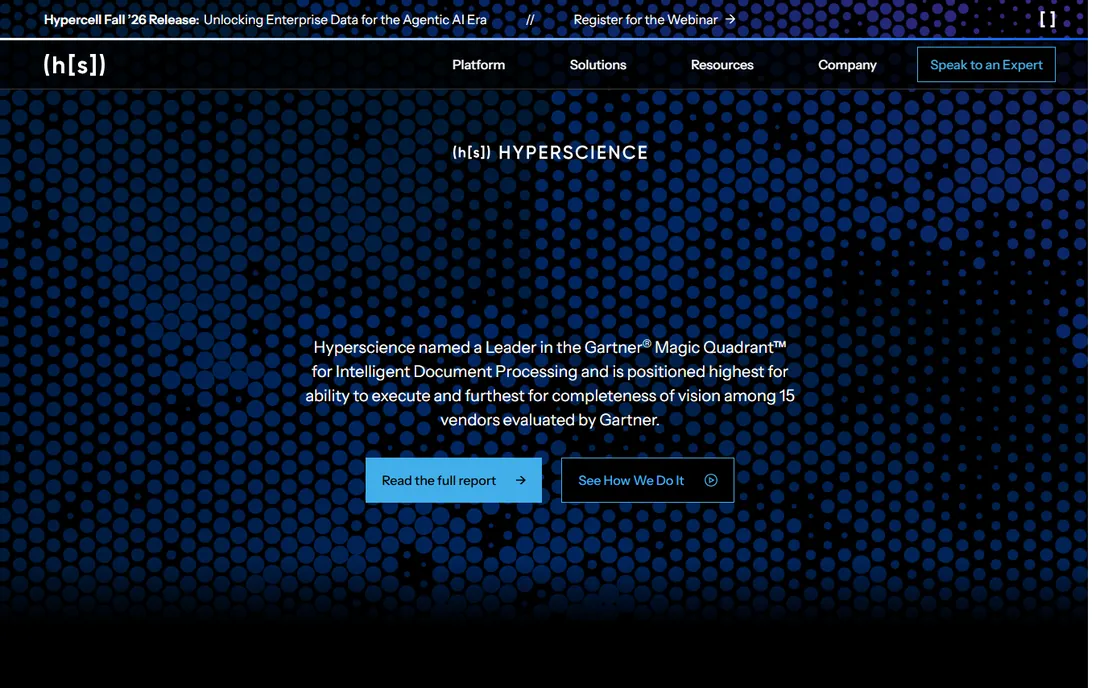Click the Speak to an Expert button
Image resolution: width=1100 pixels, height=688 pixels.
pos(986,65)
